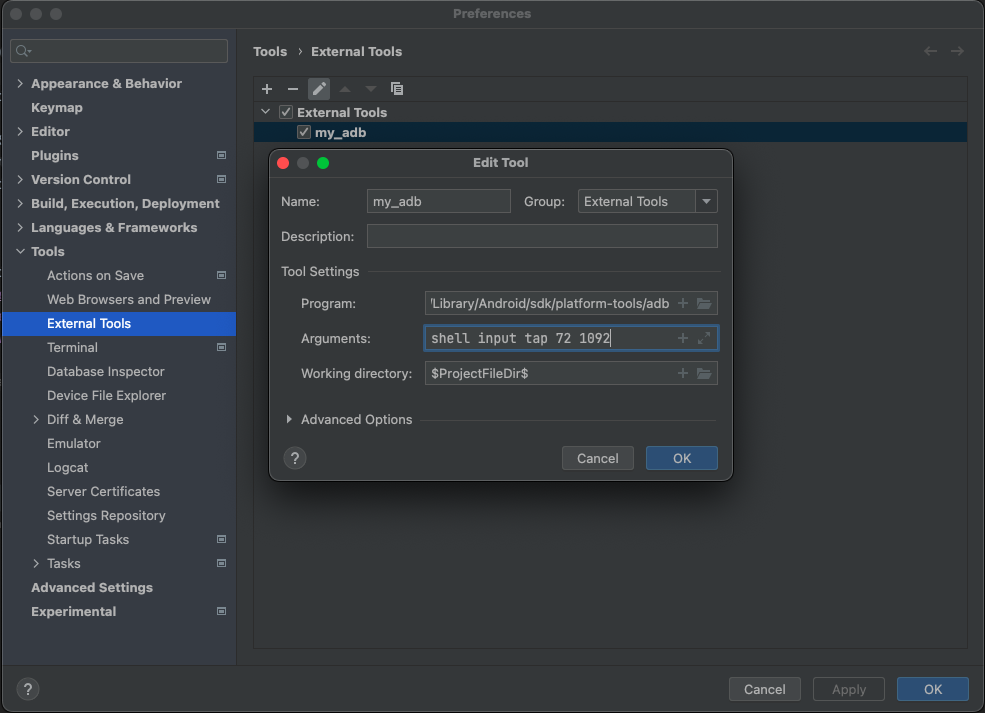Insert macro in Arguments field via plus icon

click(683, 338)
